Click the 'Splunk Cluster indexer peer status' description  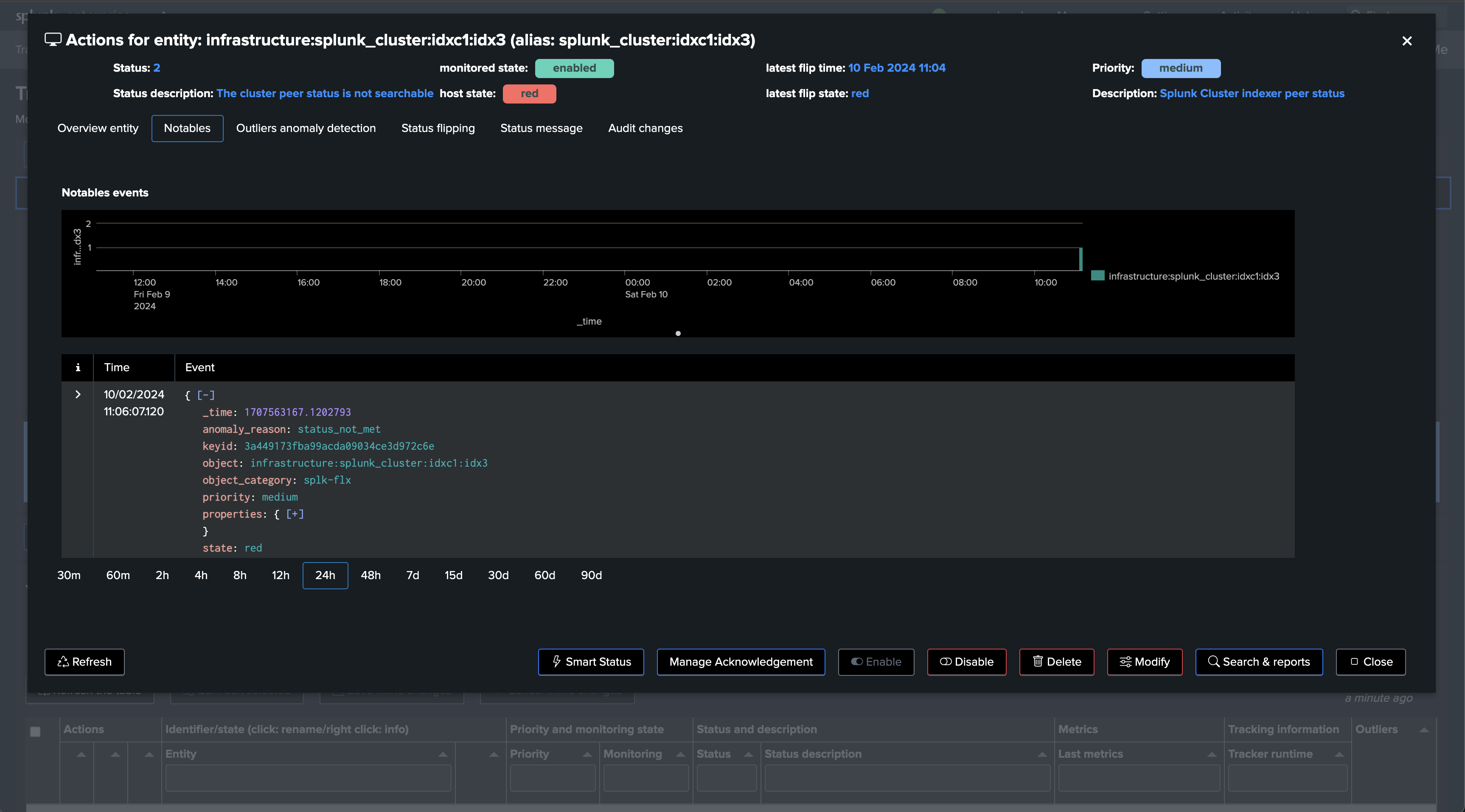[1252, 93]
